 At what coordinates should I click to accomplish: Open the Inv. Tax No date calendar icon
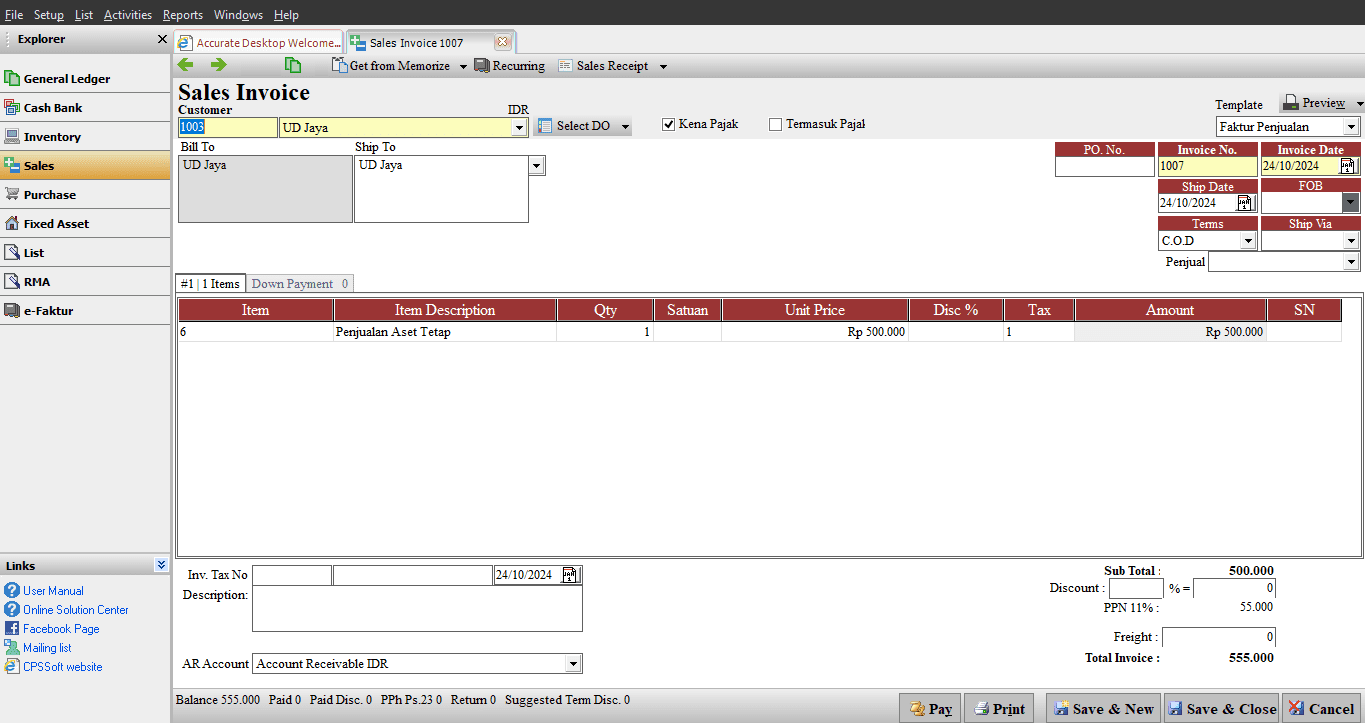click(570, 575)
